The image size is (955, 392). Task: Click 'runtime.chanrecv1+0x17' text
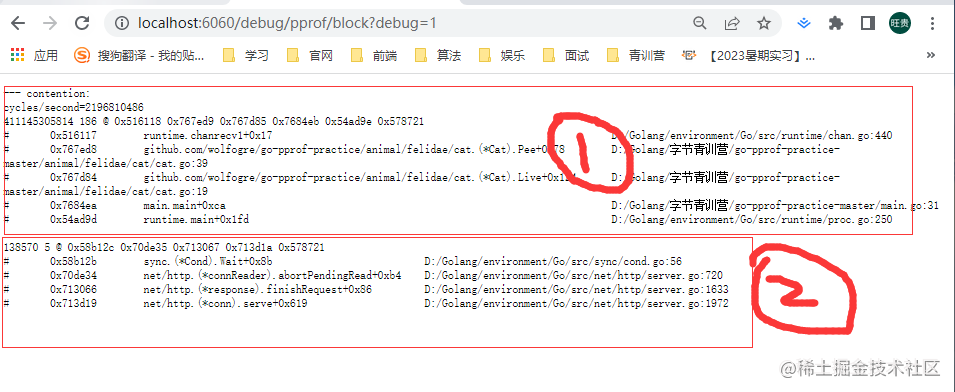(208, 136)
